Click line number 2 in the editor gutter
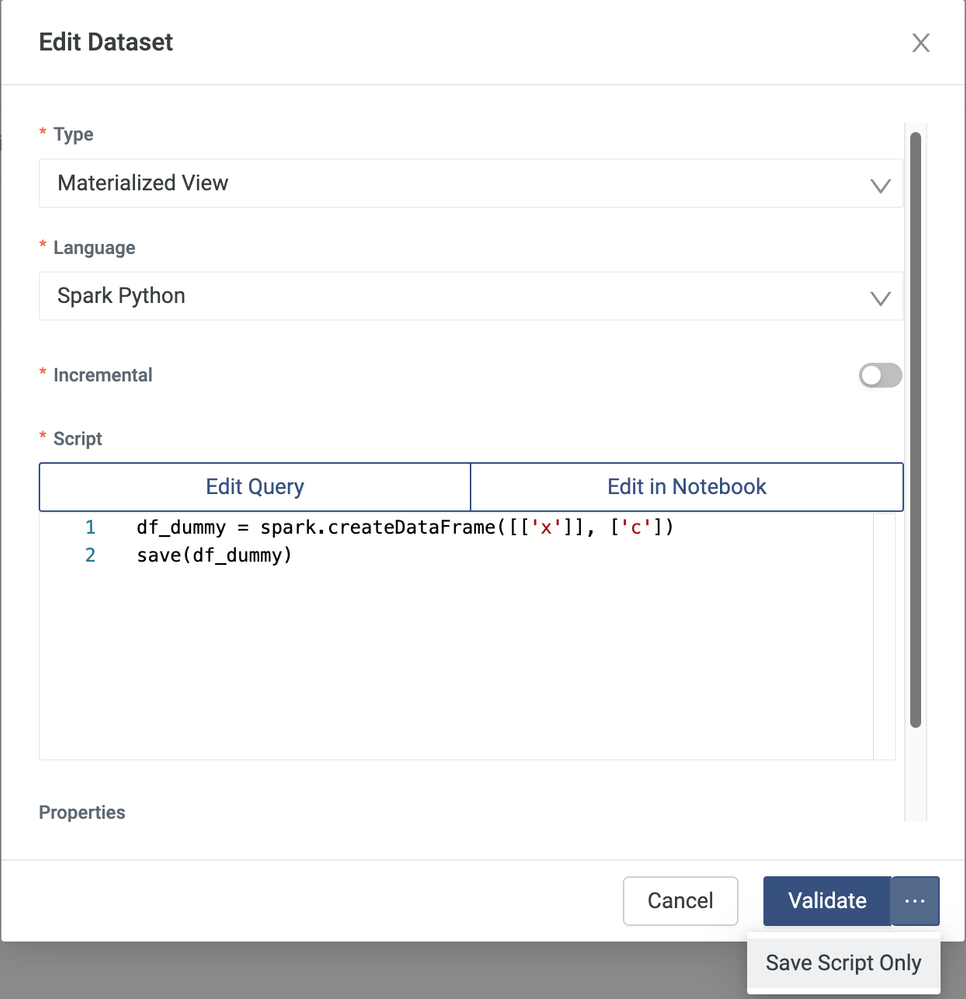The height and width of the screenshot is (999, 966). [x=90, y=555]
